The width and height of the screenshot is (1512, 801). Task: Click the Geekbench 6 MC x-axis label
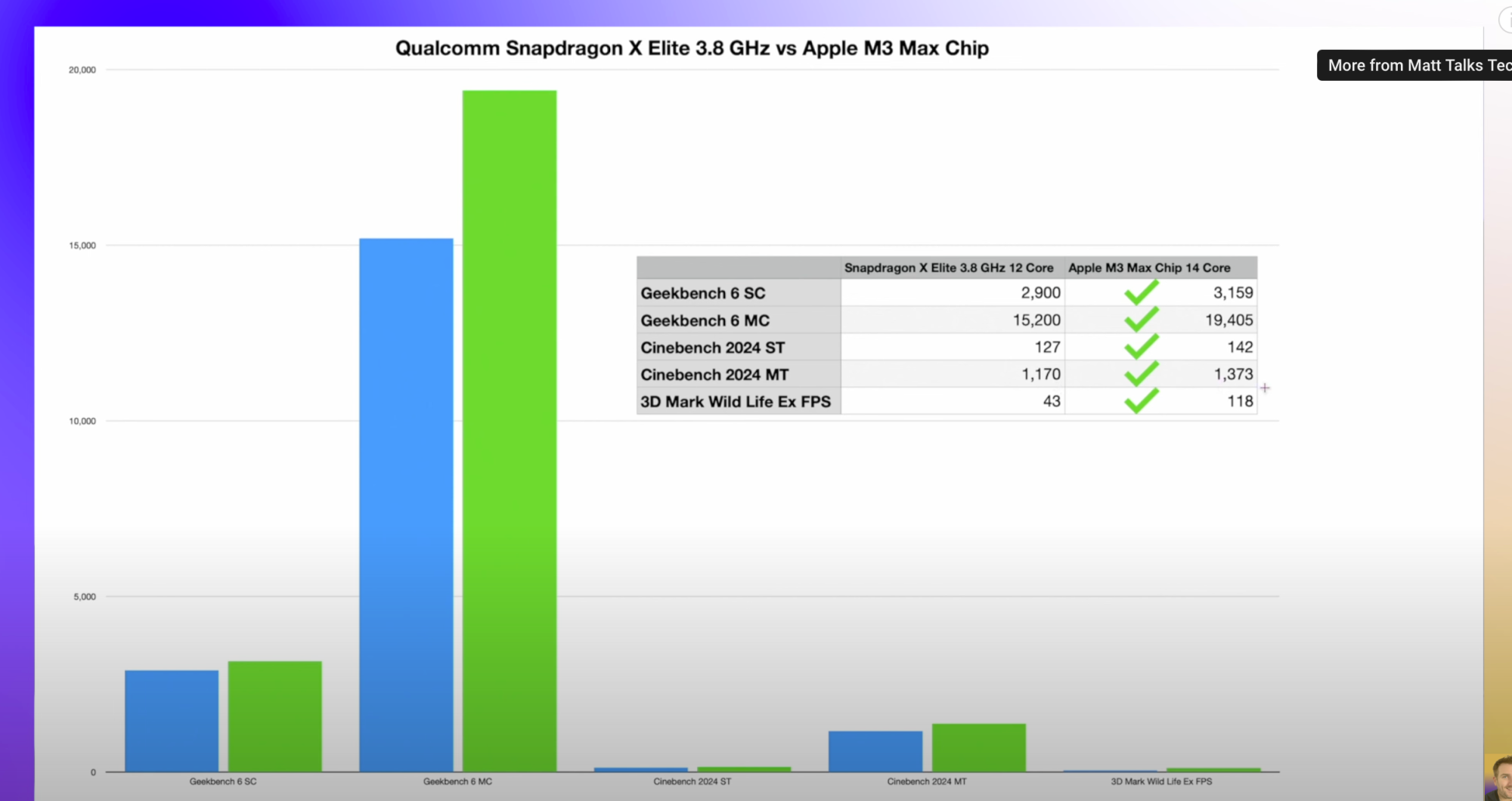[x=457, y=782]
